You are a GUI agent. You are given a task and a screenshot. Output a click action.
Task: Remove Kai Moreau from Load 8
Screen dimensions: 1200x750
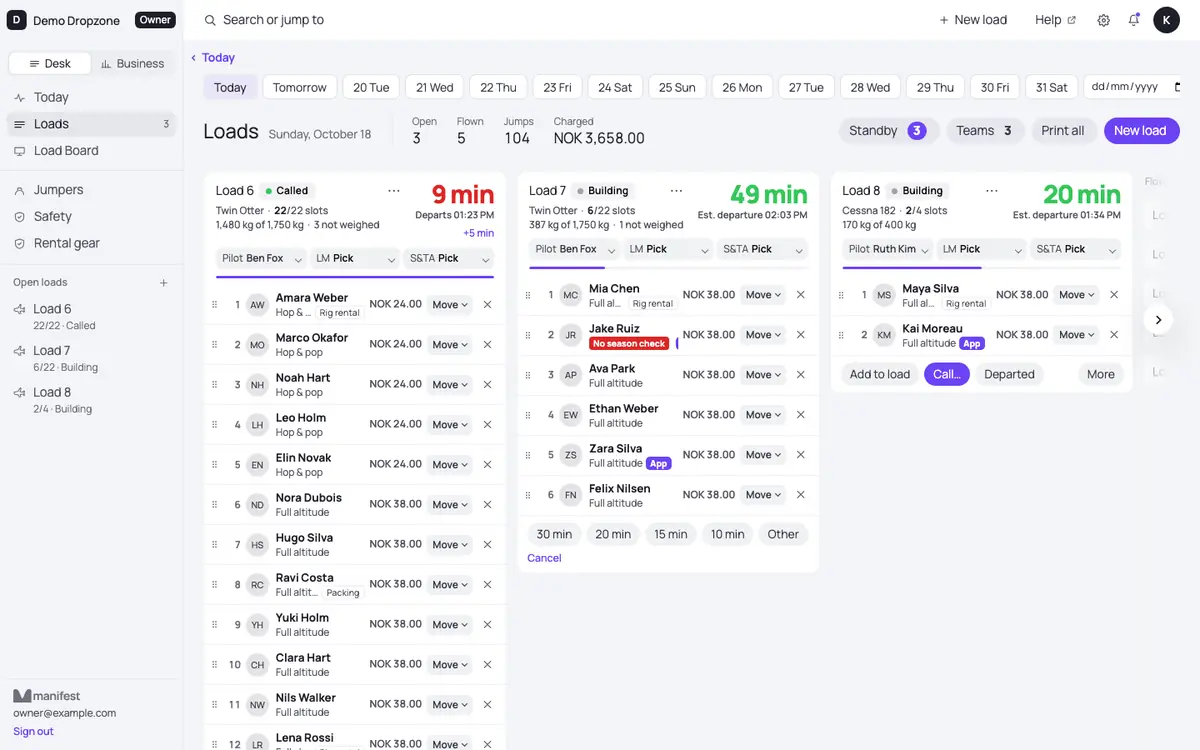click(x=1114, y=335)
